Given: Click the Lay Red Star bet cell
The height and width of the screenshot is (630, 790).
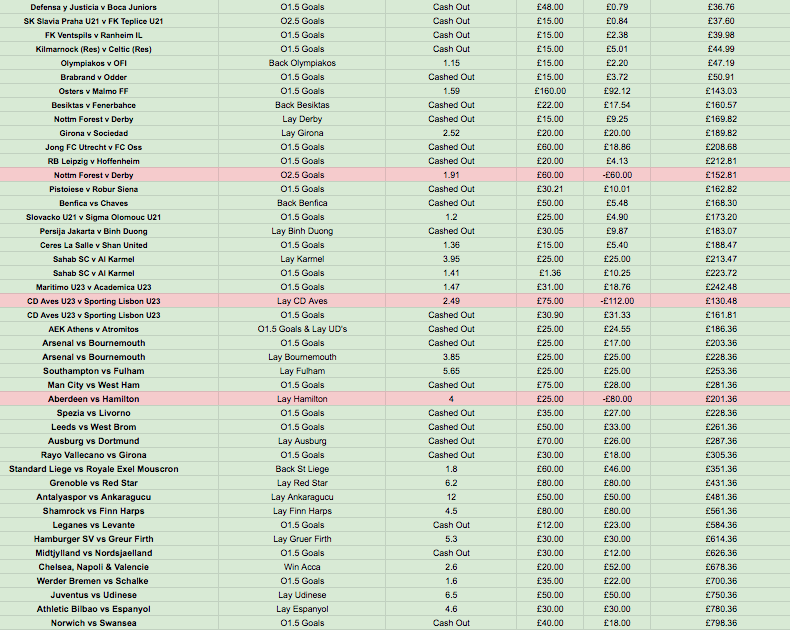Looking at the screenshot, I should tap(302, 483).
